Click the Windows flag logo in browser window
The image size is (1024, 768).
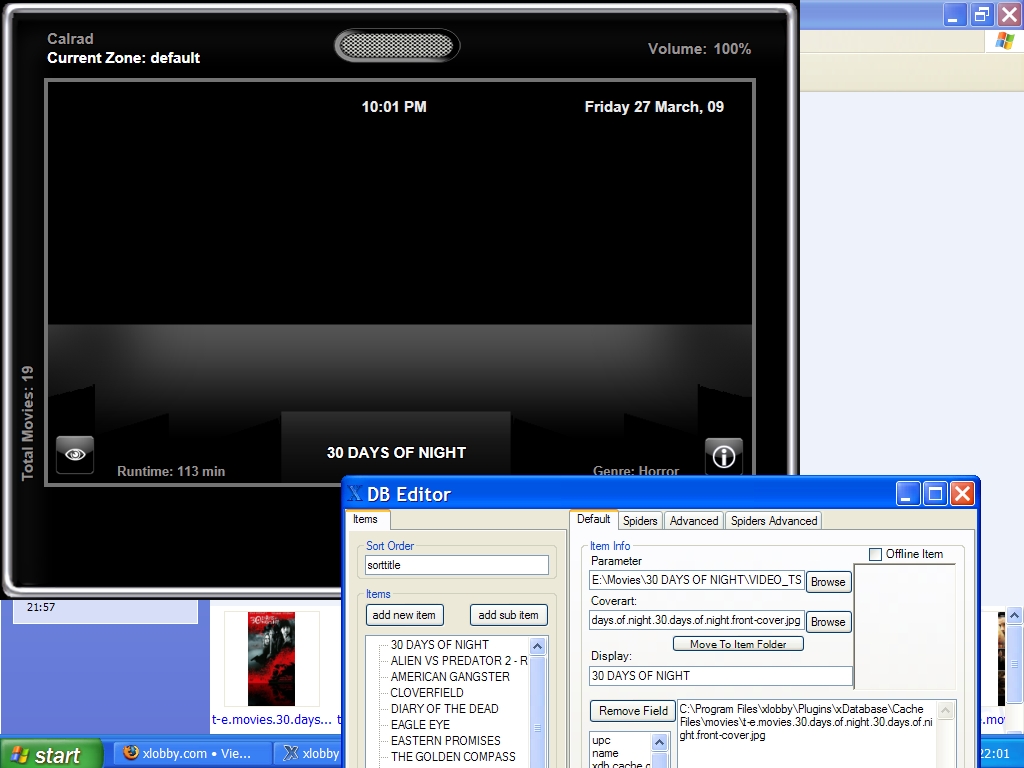(1005, 41)
